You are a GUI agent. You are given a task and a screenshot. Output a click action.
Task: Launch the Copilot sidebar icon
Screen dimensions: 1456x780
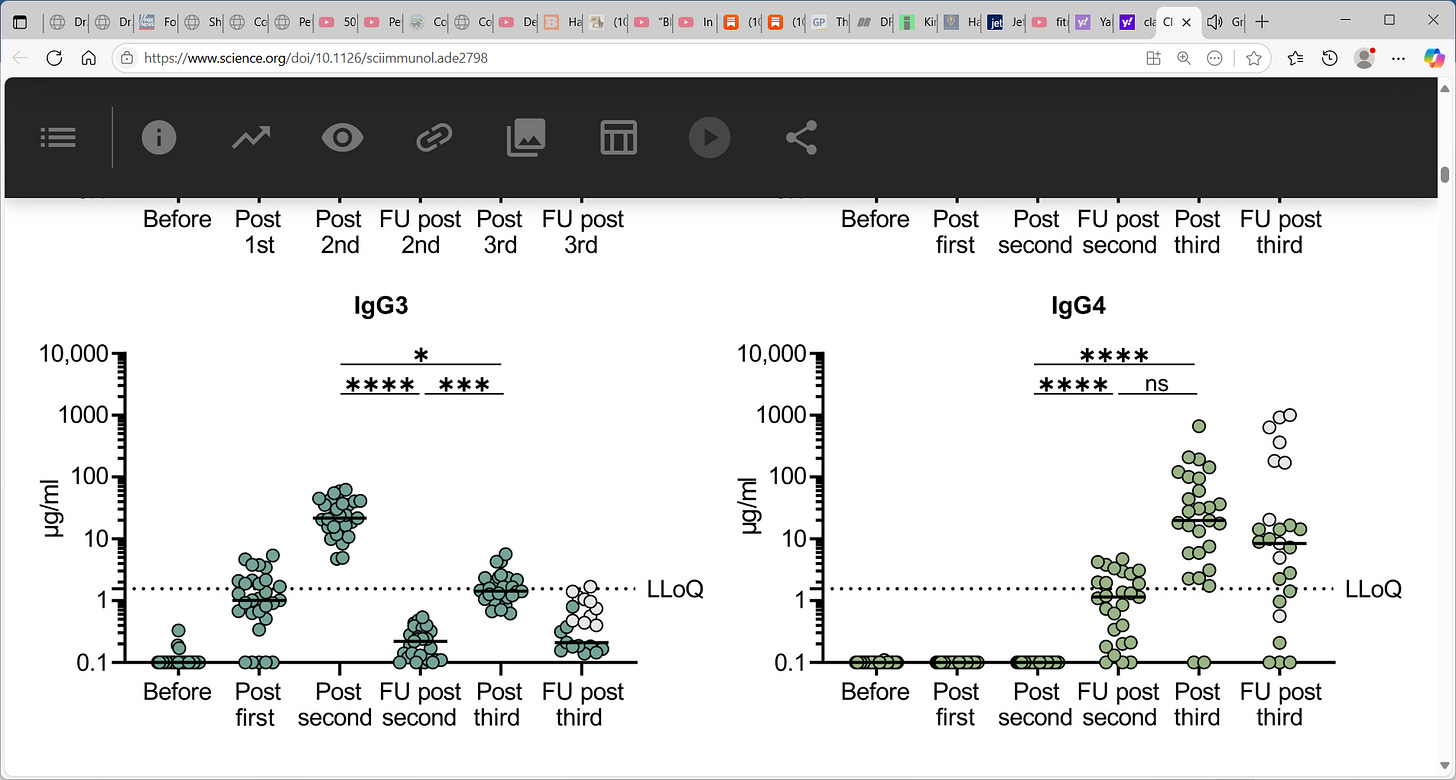(1434, 59)
